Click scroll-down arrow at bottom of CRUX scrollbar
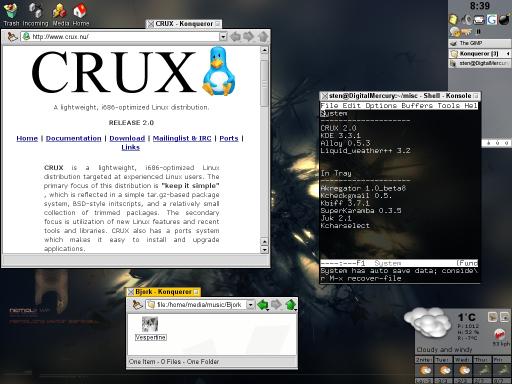 [x=264, y=250]
